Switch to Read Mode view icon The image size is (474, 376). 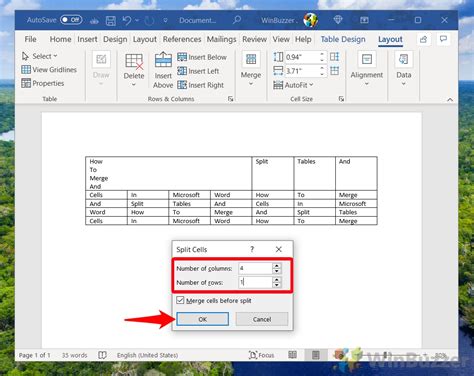click(292, 355)
